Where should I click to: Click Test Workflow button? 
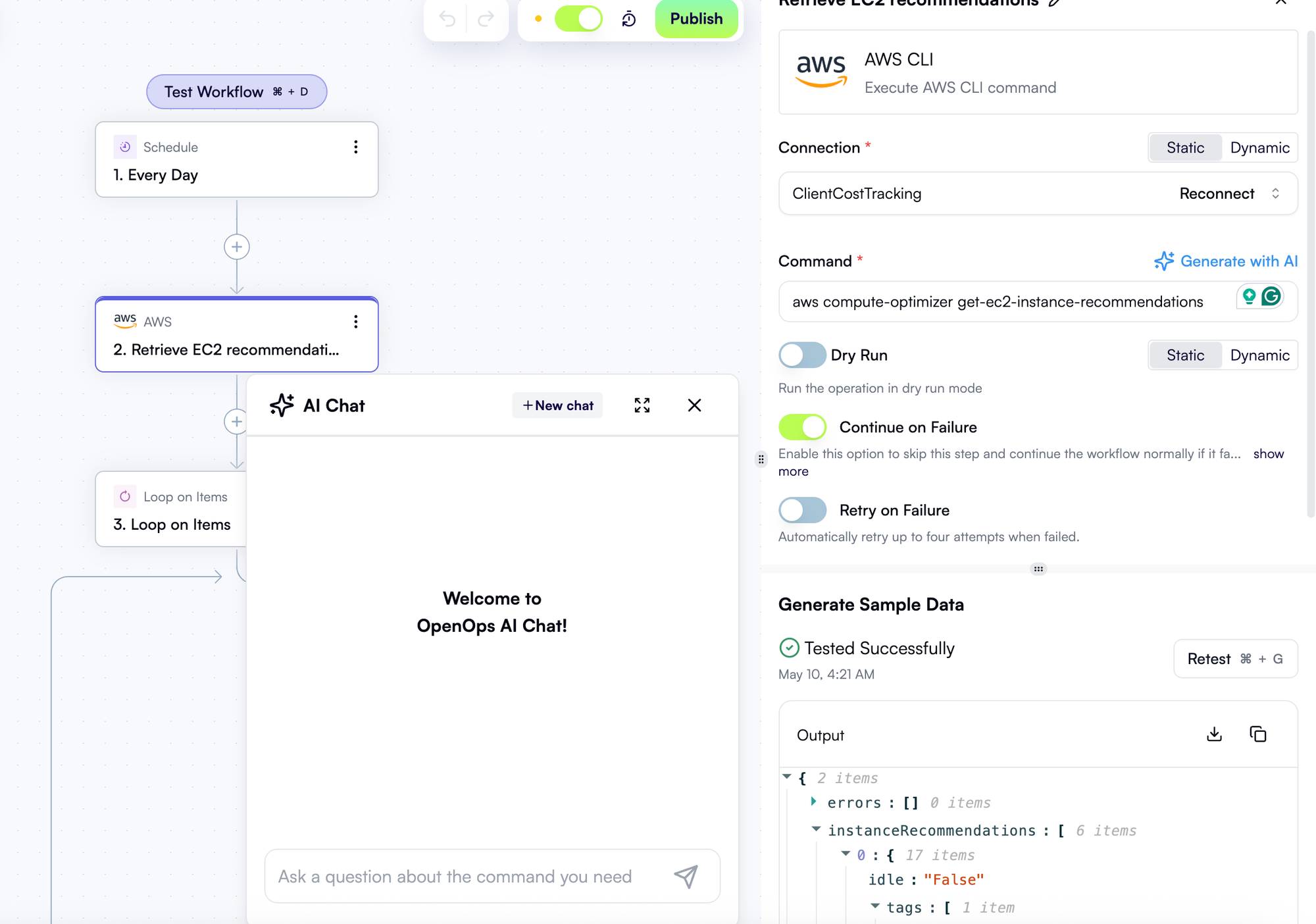(x=236, y=91)
